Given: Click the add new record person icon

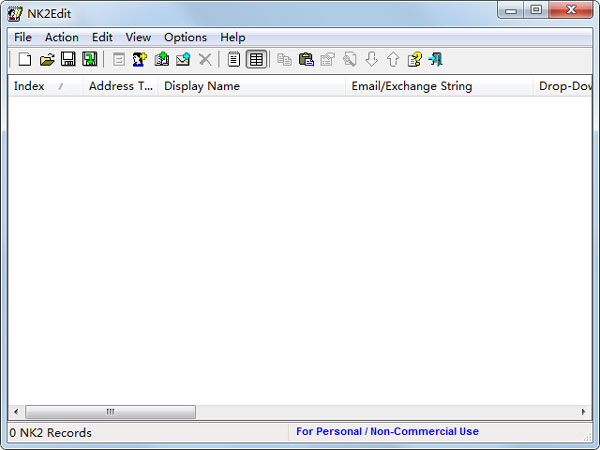Looking at the screenshot, I should coord(140,60).
